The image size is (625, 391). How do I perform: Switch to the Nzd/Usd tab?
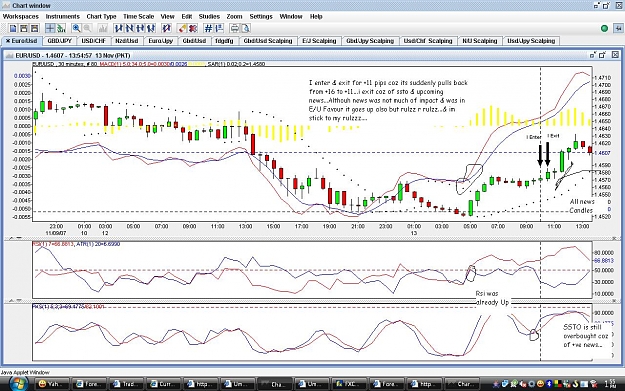(127, 41)
